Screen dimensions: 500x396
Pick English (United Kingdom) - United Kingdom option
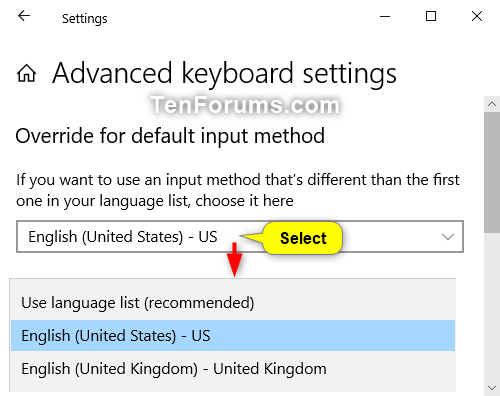[233, 369]
